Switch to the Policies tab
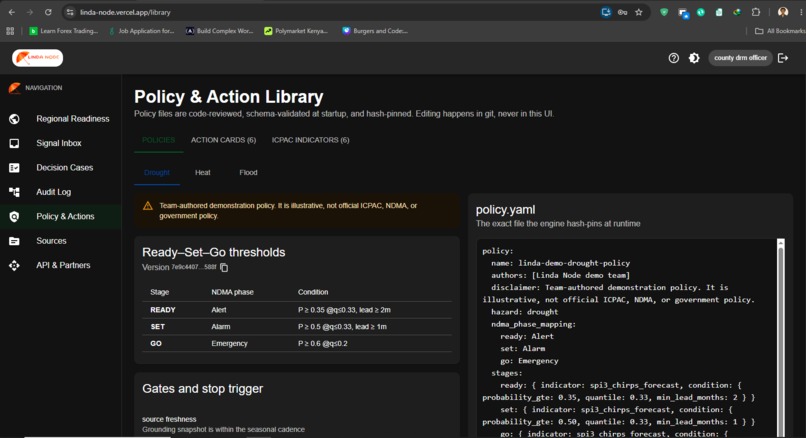 [x=158, y=140]
